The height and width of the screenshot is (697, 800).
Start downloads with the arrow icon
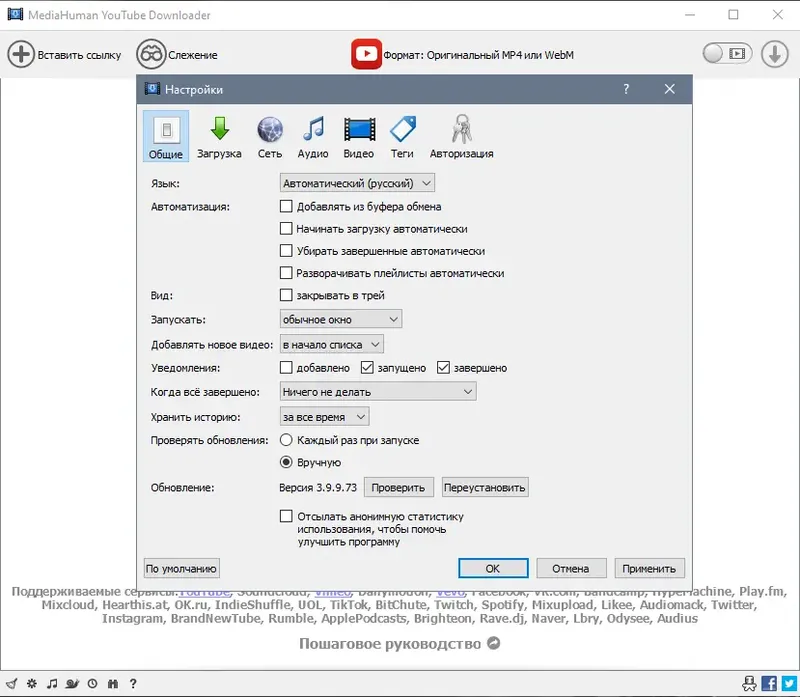[775, 53]
